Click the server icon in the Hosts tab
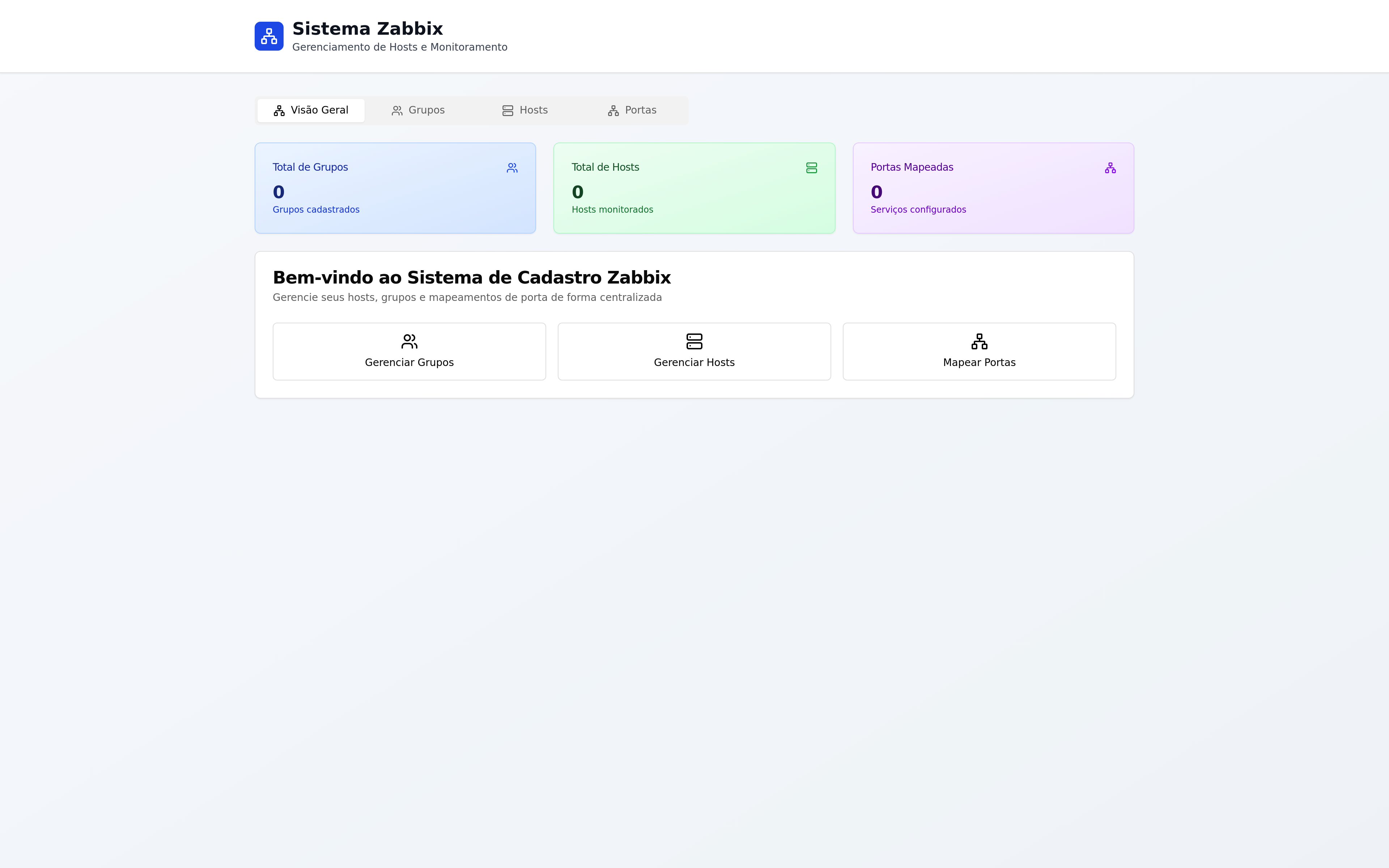Screen dimensions: 1389x868 point(507,111)
